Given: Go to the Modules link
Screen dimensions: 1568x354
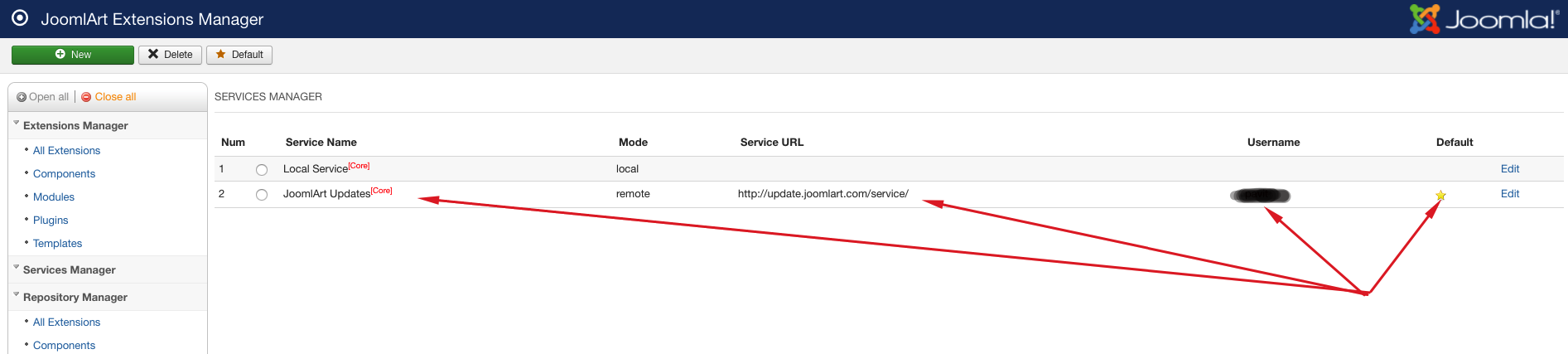Looking at the screenshot, I should pyautogui.click(x=54, y=196).
